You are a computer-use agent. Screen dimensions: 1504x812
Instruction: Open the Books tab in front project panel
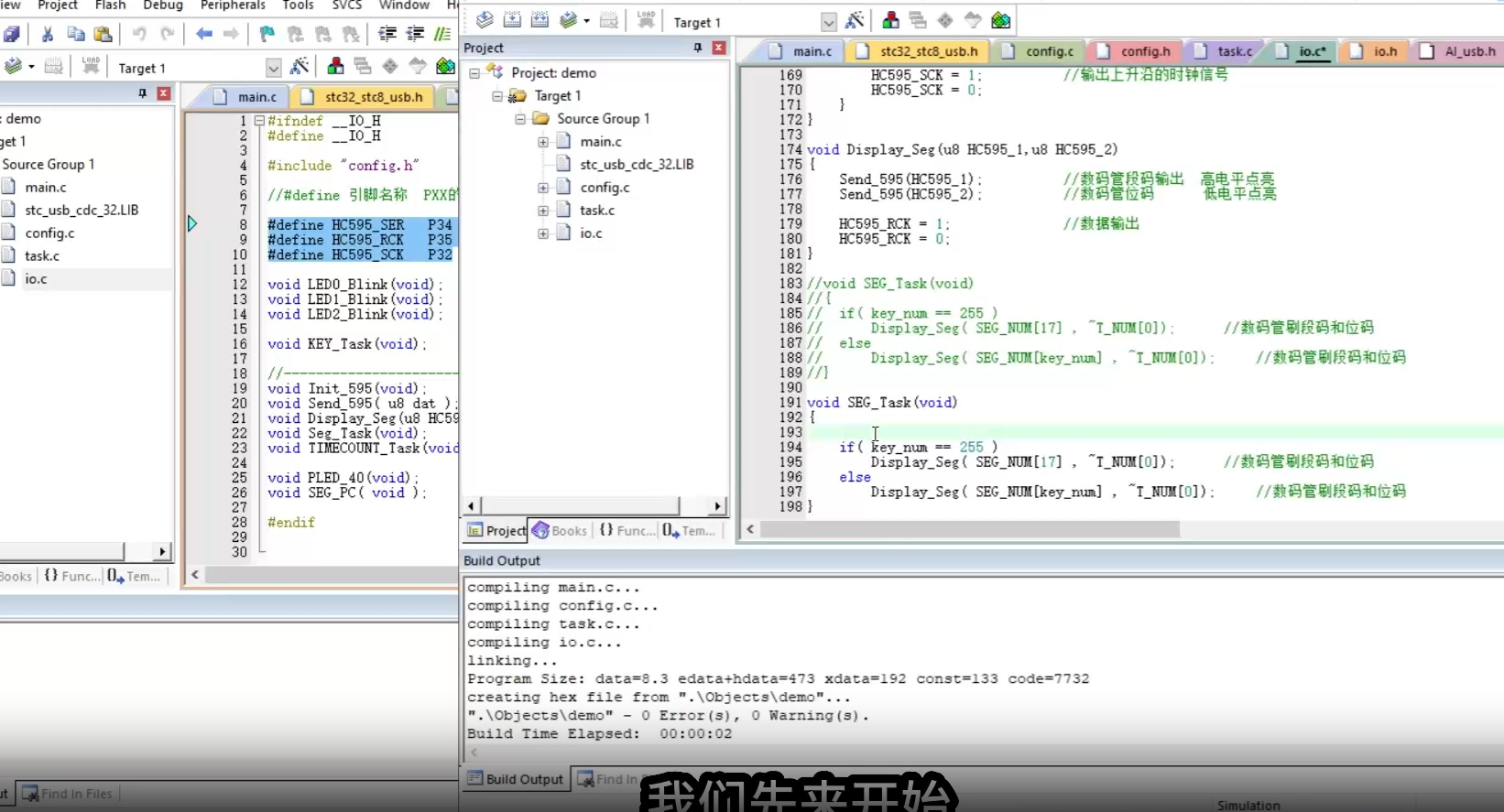[x=561, y=530]
